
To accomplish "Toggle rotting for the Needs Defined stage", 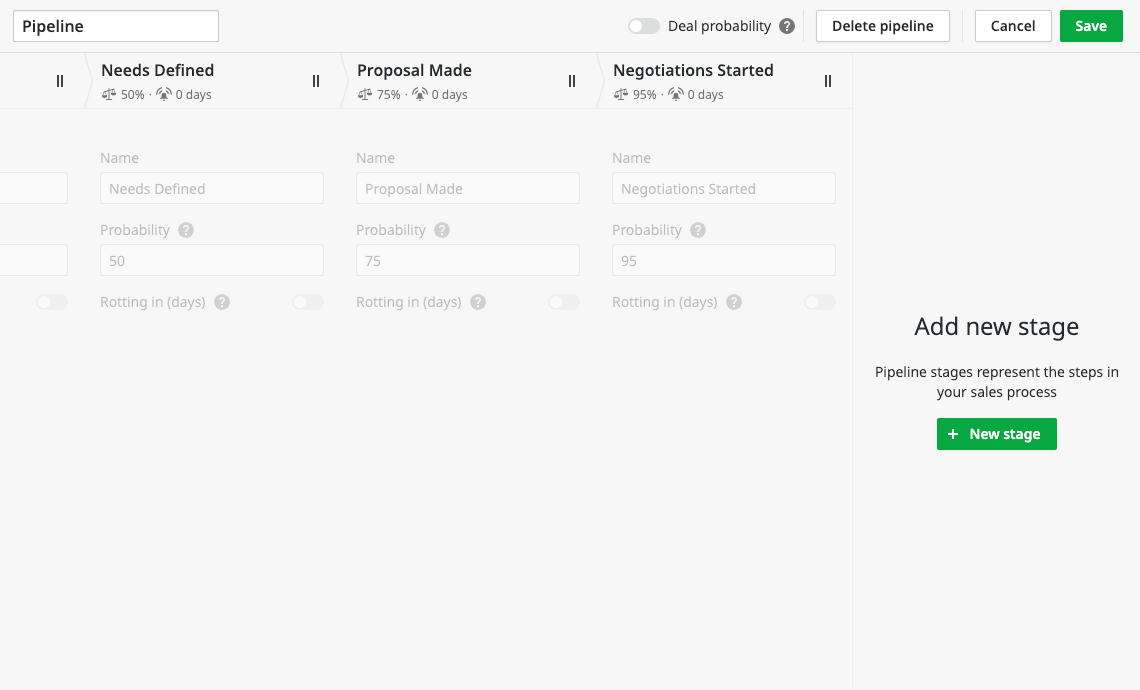I will click(x=308, y=302).
